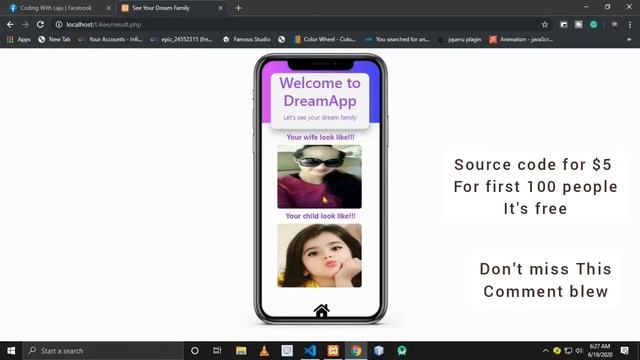Image resolution: width=640 pixels, height=360 pixels.
Task: Click the taskbar 'Start a search' box
Action: pos(103,351)
